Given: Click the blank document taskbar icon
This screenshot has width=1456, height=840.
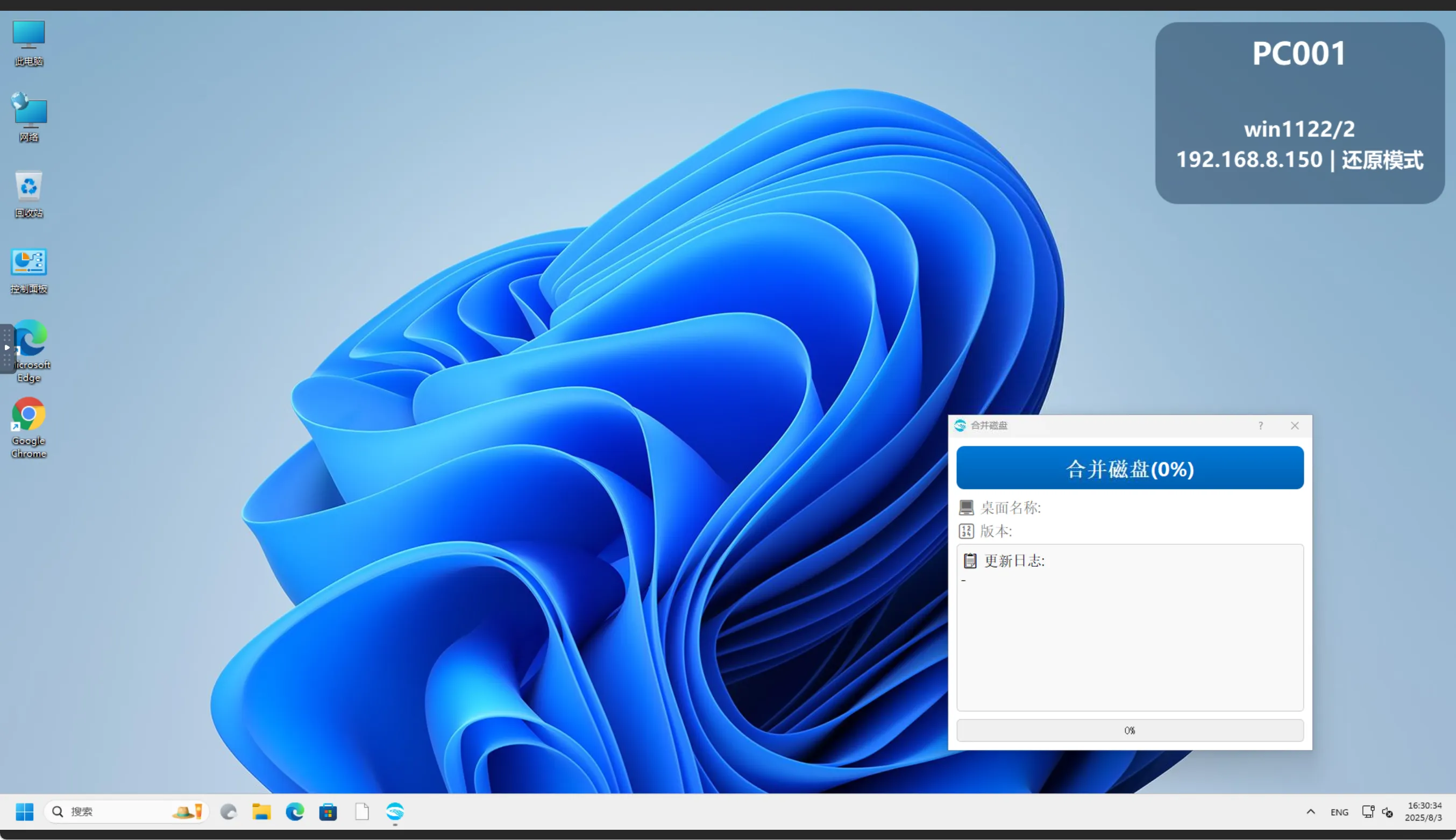Looking at the screenshot, I should (361, 811).
